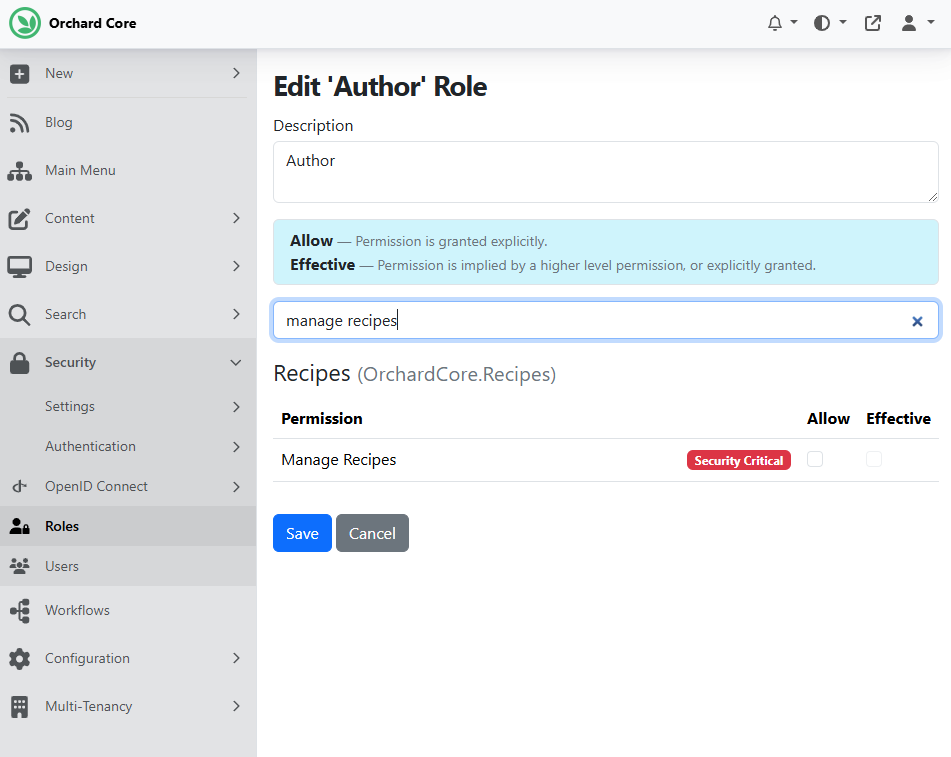951x757 pixels.
Task: Click the Permission column header
Action: point(322,419)
